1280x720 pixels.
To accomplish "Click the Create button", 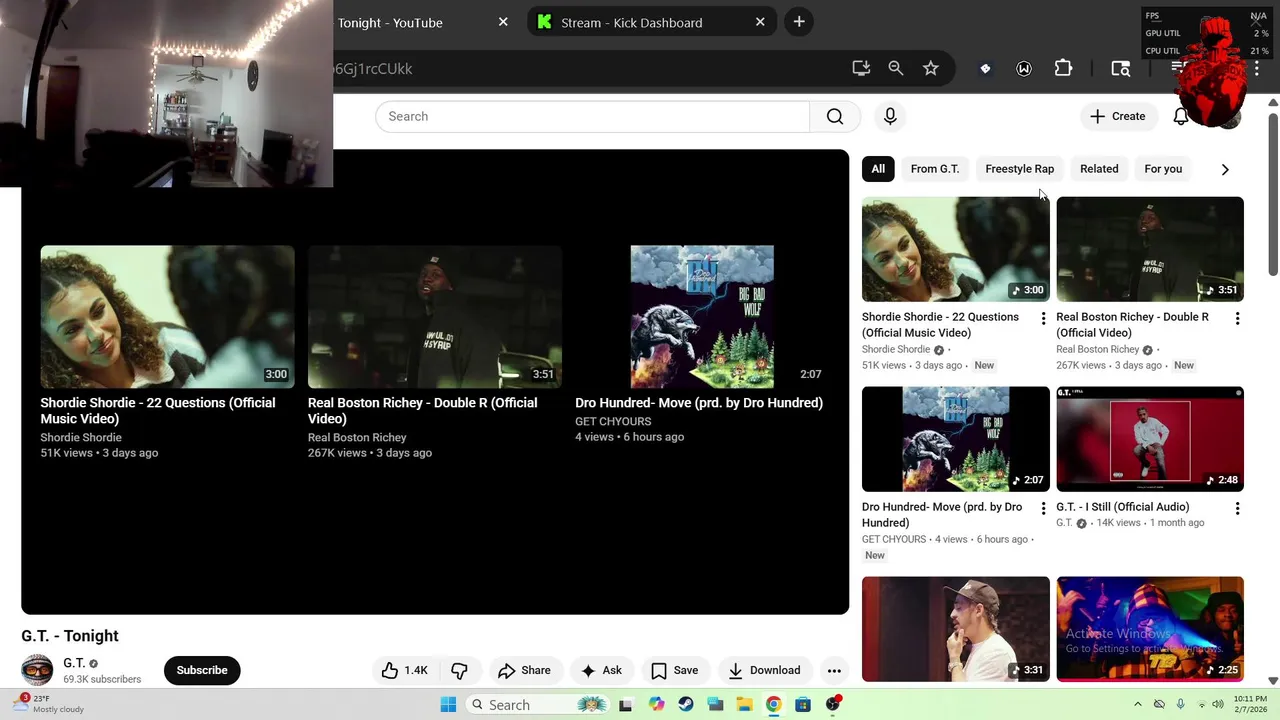I will click(x=1118, y=116).
